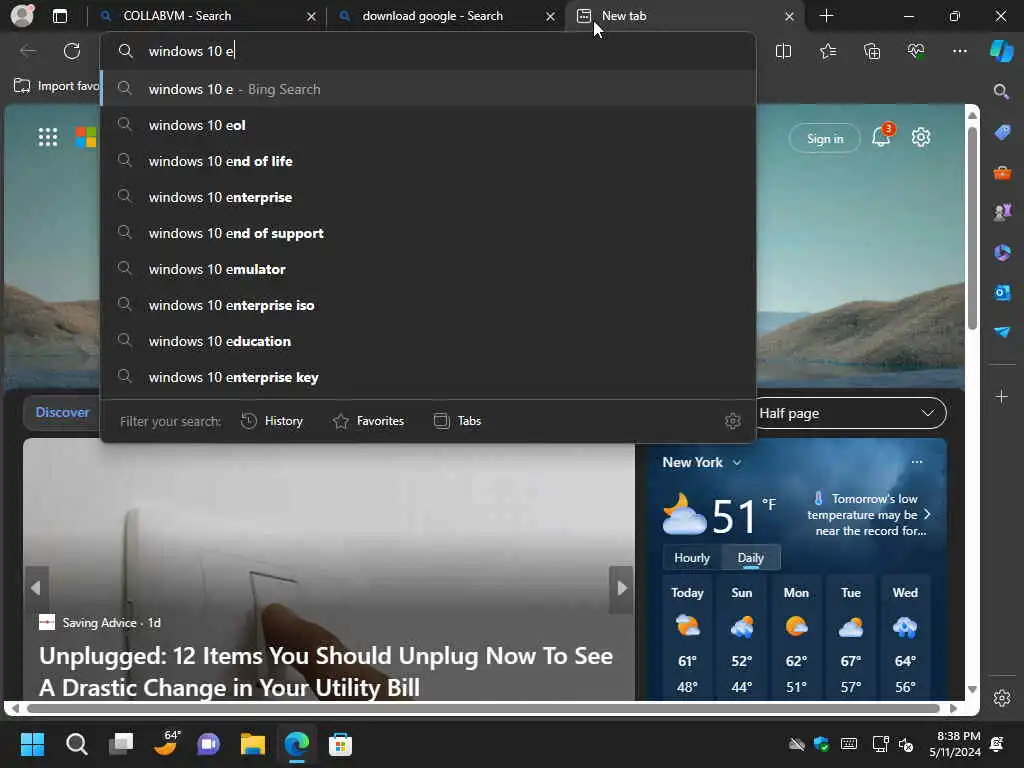Open the sidebar Games chess icon

tap(1002, 212)
